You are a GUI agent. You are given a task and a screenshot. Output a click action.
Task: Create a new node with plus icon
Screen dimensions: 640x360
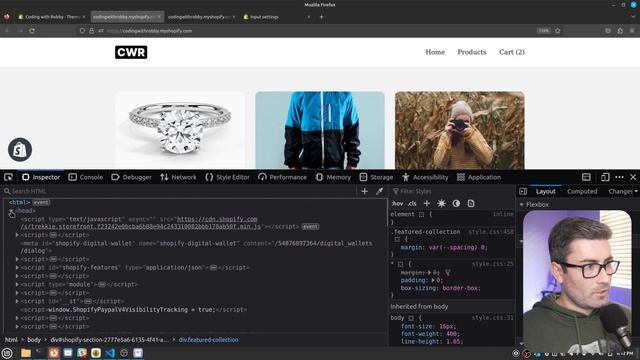[x=364, y=191]
